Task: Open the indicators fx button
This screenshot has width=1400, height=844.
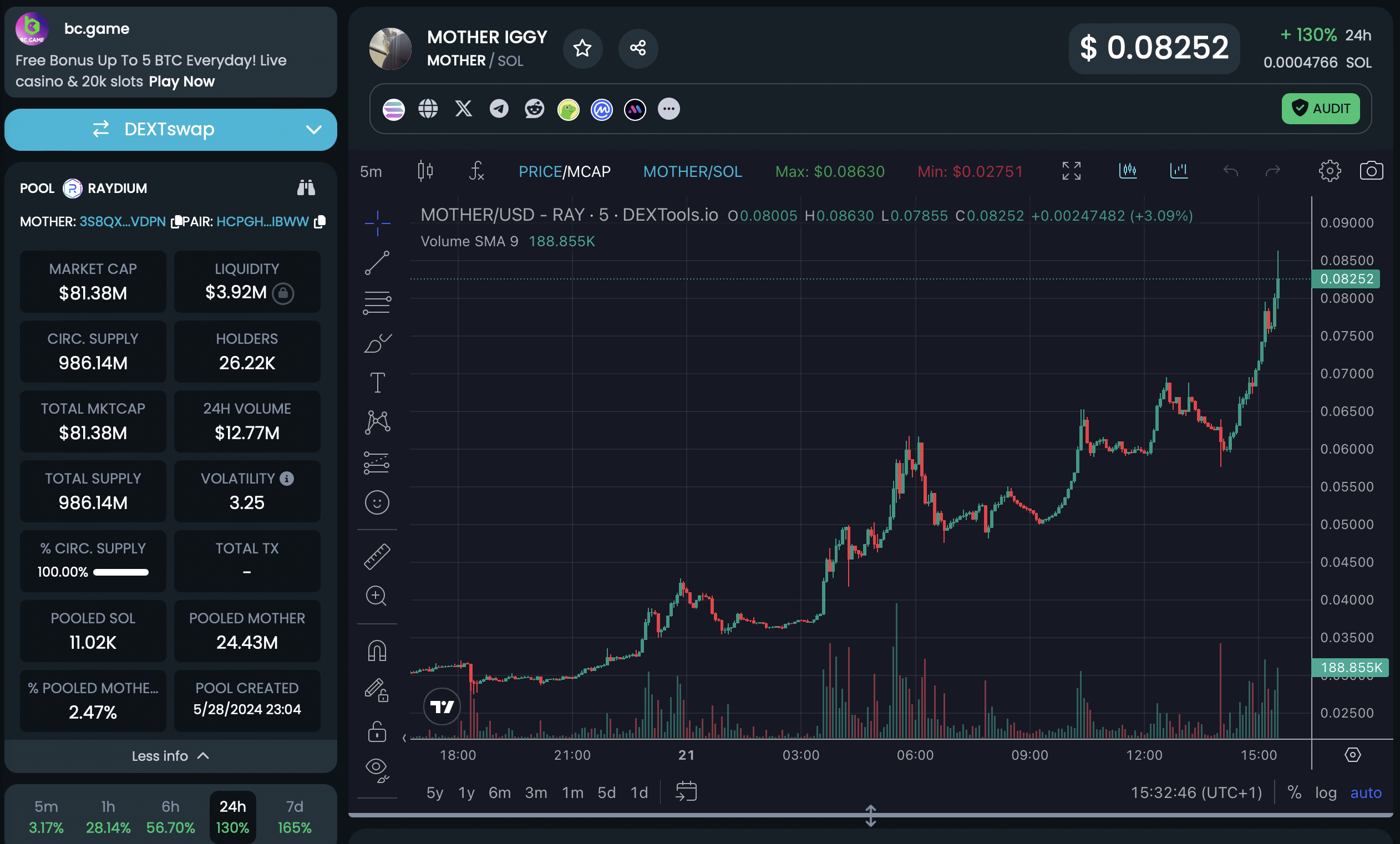Action: [476, 171]
